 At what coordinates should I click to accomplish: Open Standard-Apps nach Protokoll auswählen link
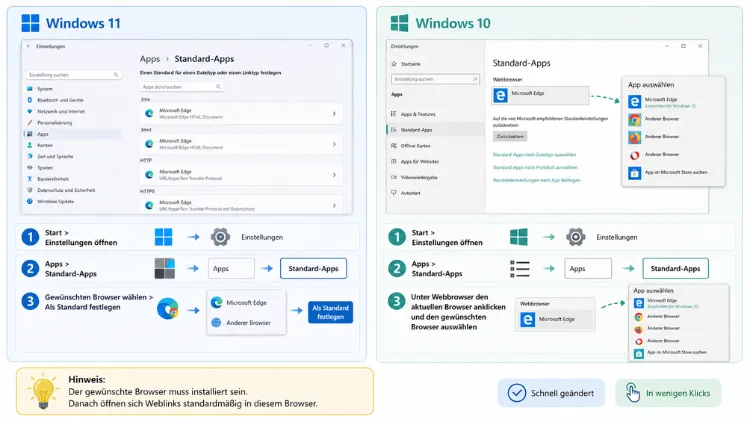point(535,167)
